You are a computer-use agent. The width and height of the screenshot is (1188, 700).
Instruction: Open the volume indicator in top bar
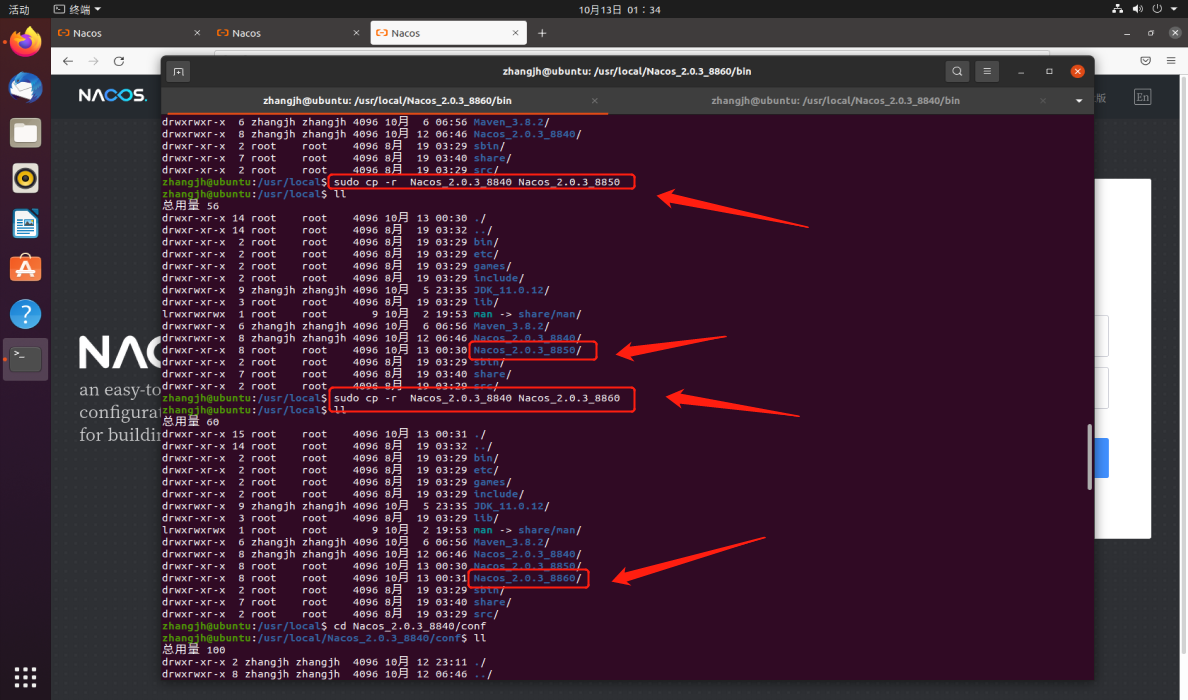click(x=1137, y=9)
